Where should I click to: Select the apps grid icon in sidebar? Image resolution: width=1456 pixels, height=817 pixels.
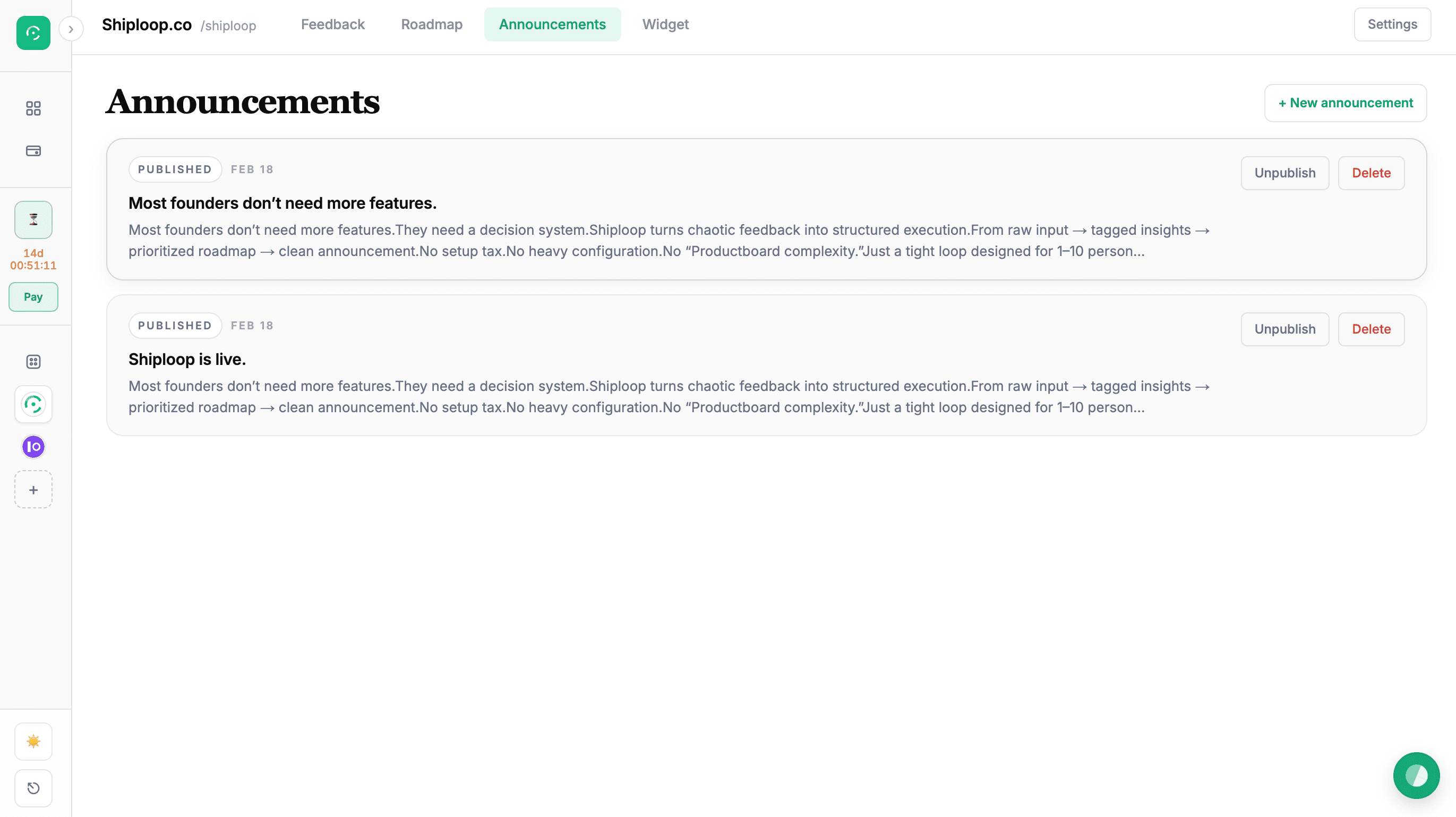click(33, 361)
